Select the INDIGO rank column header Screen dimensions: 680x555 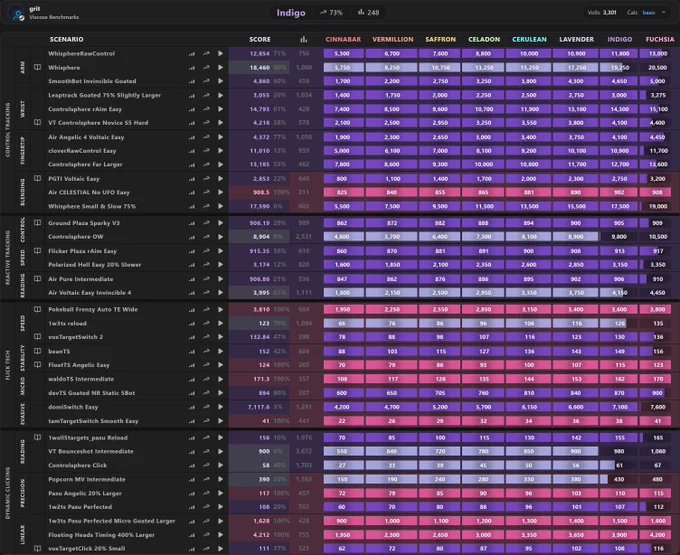620,39
